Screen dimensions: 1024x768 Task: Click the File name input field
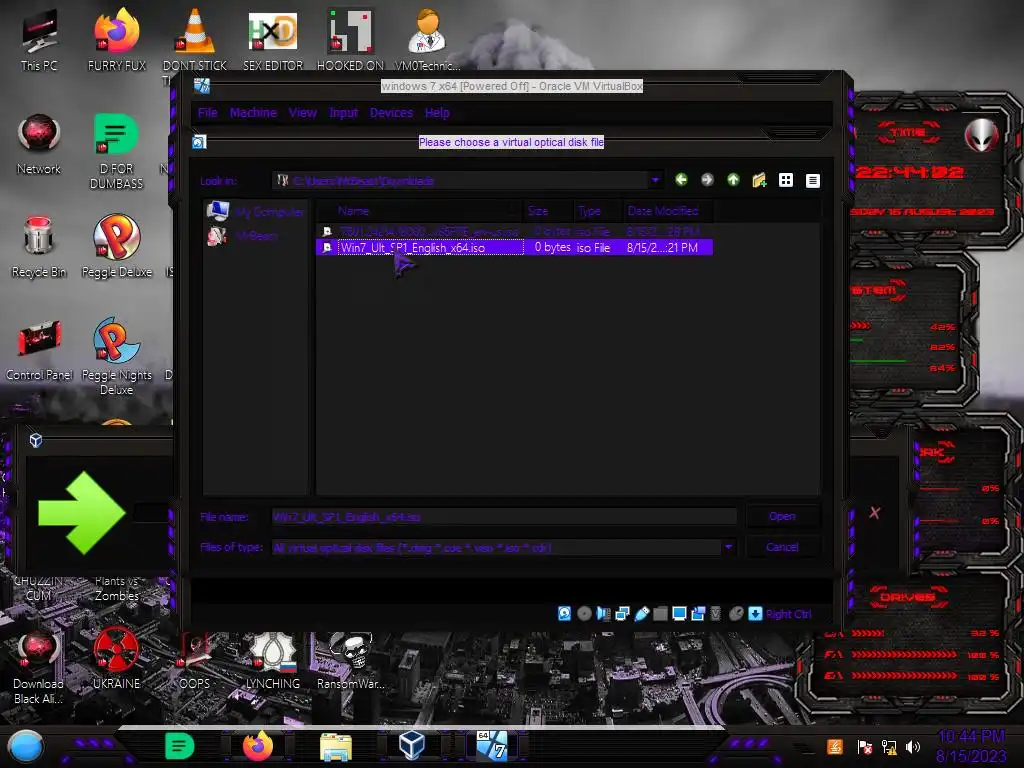point(504,517)
